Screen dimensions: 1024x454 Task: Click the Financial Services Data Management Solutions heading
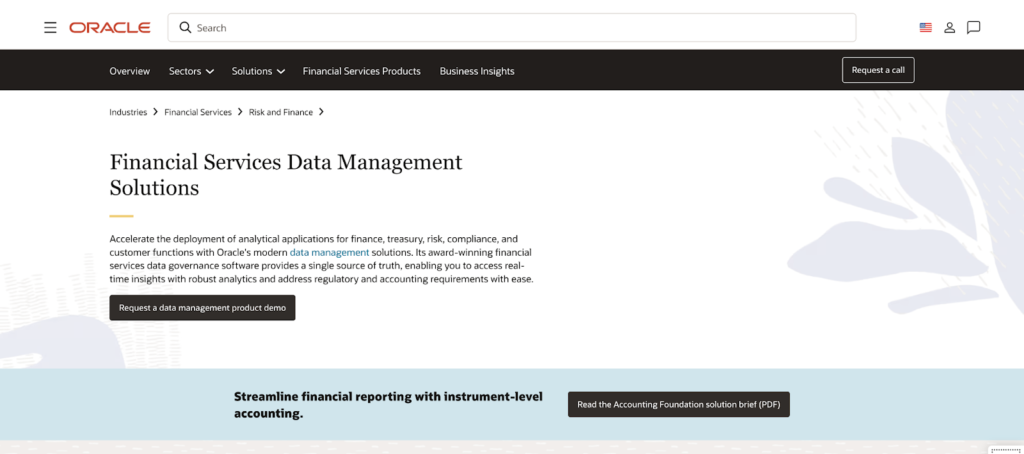click(286, 174)
